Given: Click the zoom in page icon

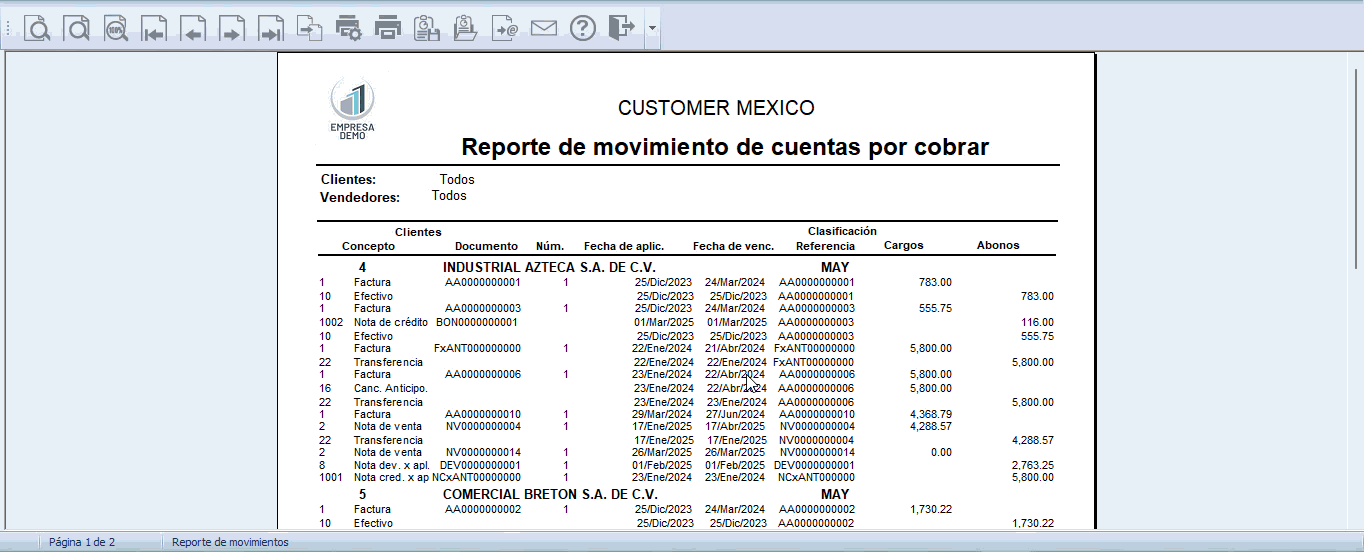Looking at the screenshot, I should [x=37, y=28].
